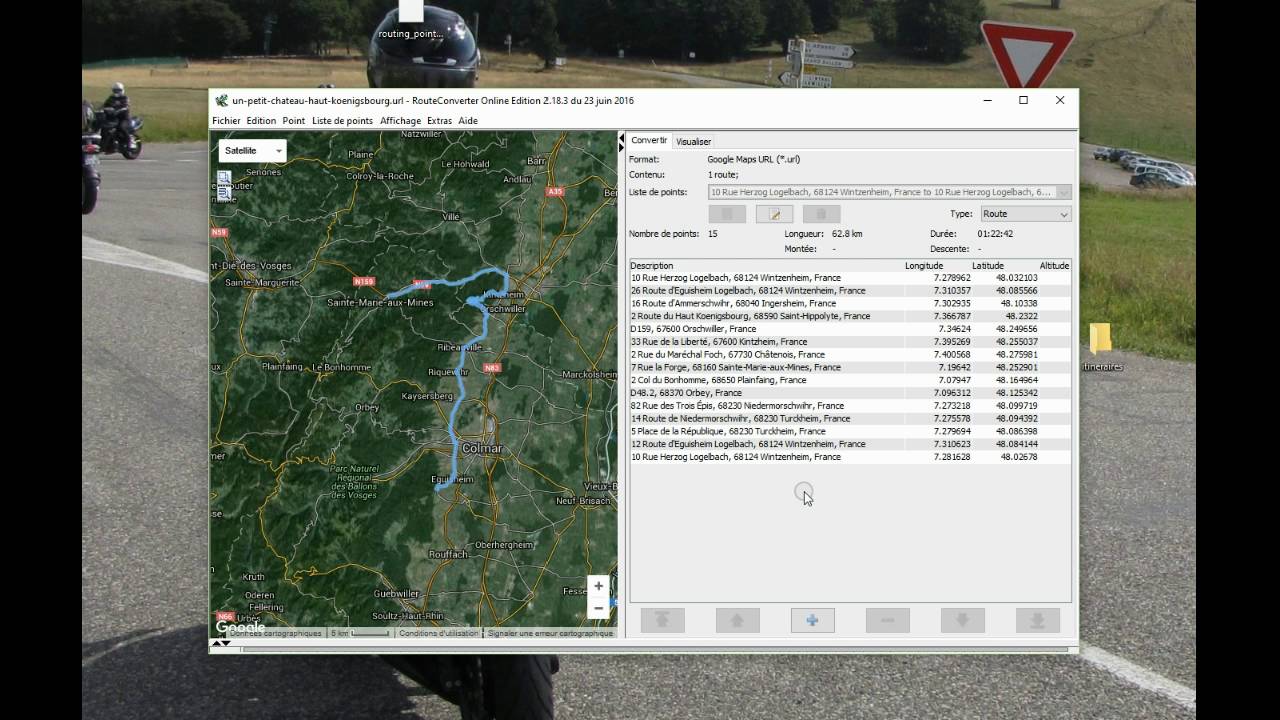Collapse map panel with left splitter arrow
1280x720 pixels.
click(x=621, y=137)
